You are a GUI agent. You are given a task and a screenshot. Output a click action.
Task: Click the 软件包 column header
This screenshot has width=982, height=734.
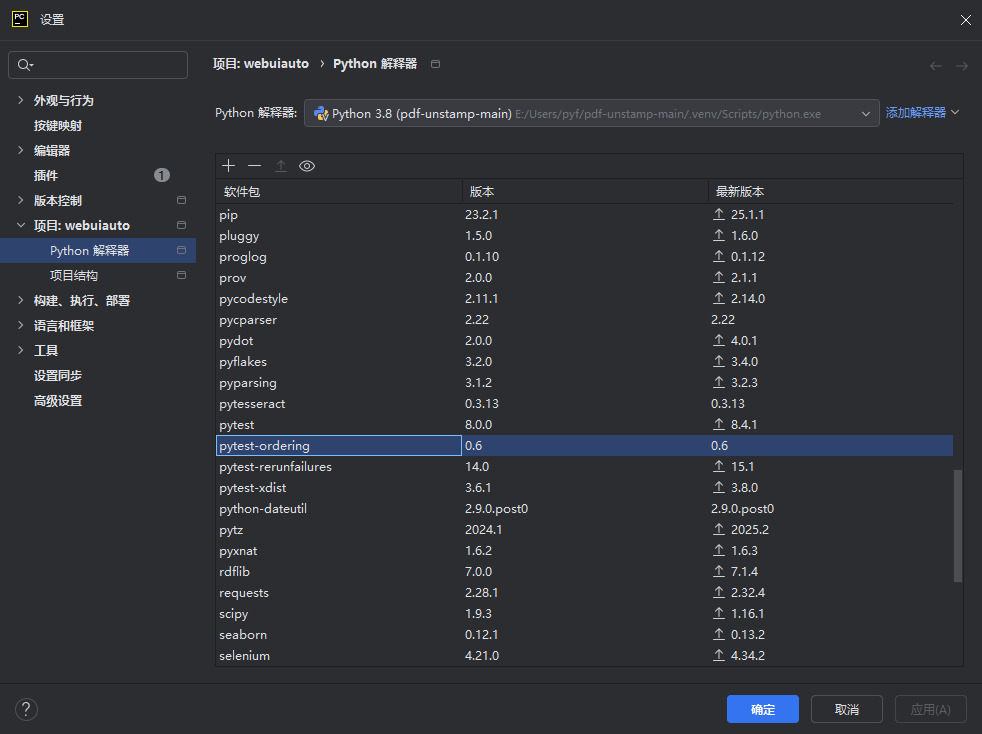[x=339, y=192]
